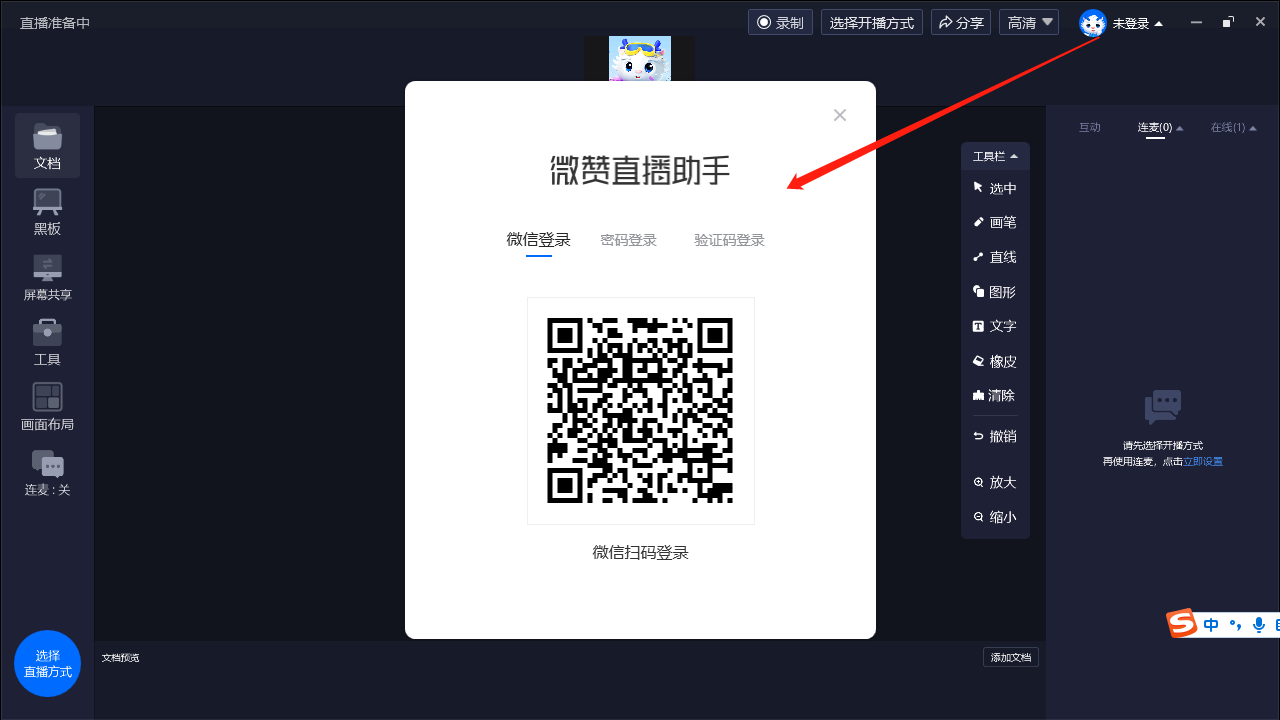
Task: Click the user avatar icon
Action: pyautogui.click(x=1093, y=23)
